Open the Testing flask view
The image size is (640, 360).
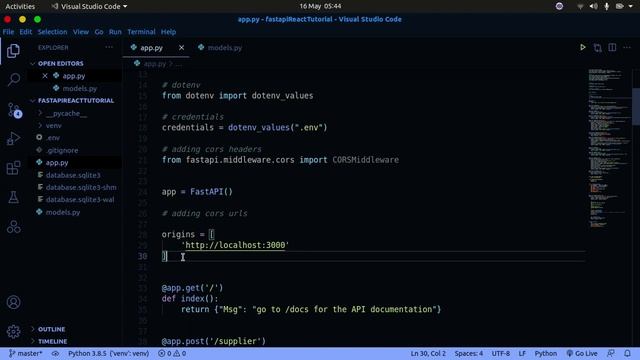[13, 197]
